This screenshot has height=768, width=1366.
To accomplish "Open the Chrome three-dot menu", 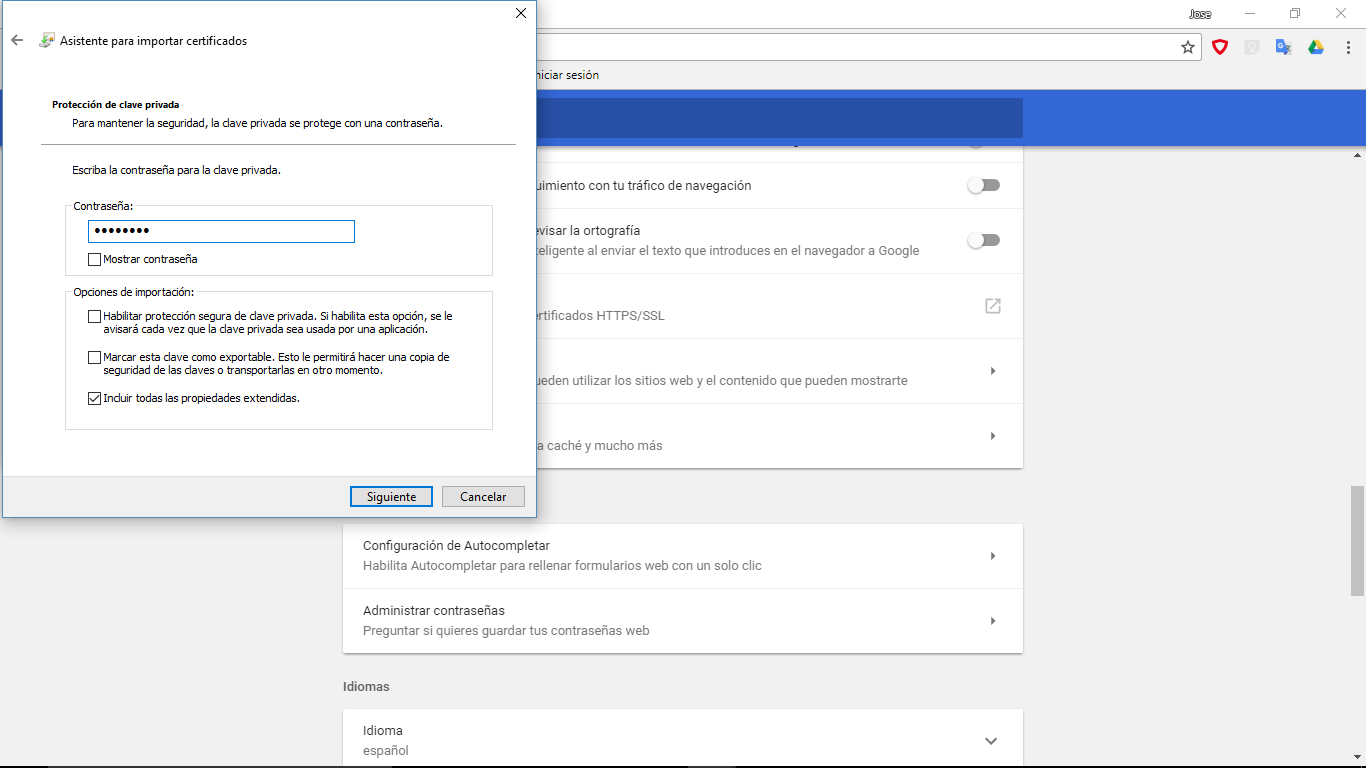I will pyautogui.click(x=1347, y=47).
